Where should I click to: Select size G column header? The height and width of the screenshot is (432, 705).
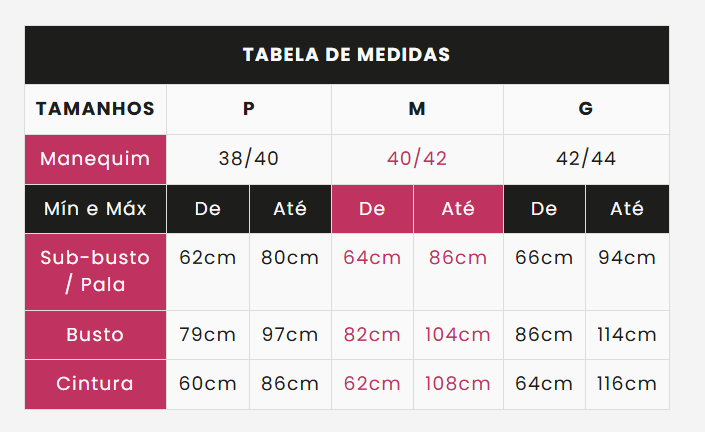point(586,109)
